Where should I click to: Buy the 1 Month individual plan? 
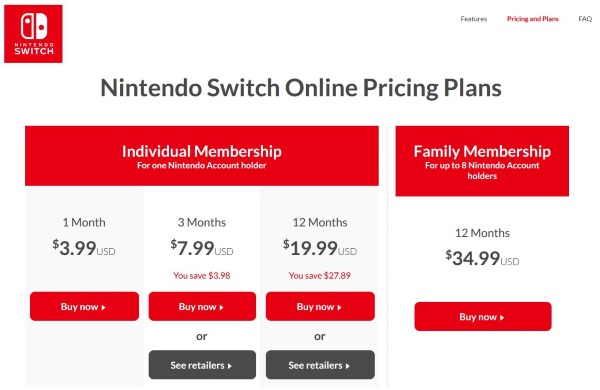point(84,306)
